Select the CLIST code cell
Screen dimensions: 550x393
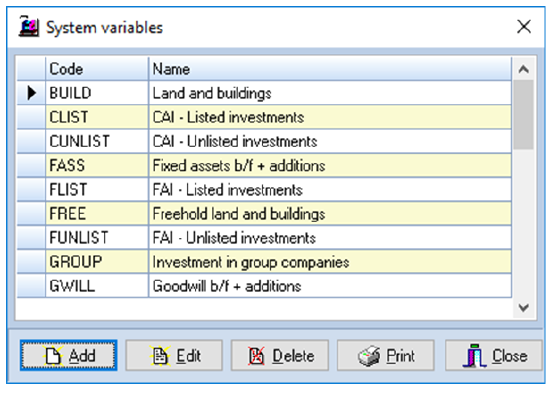[x=97, y=117]
